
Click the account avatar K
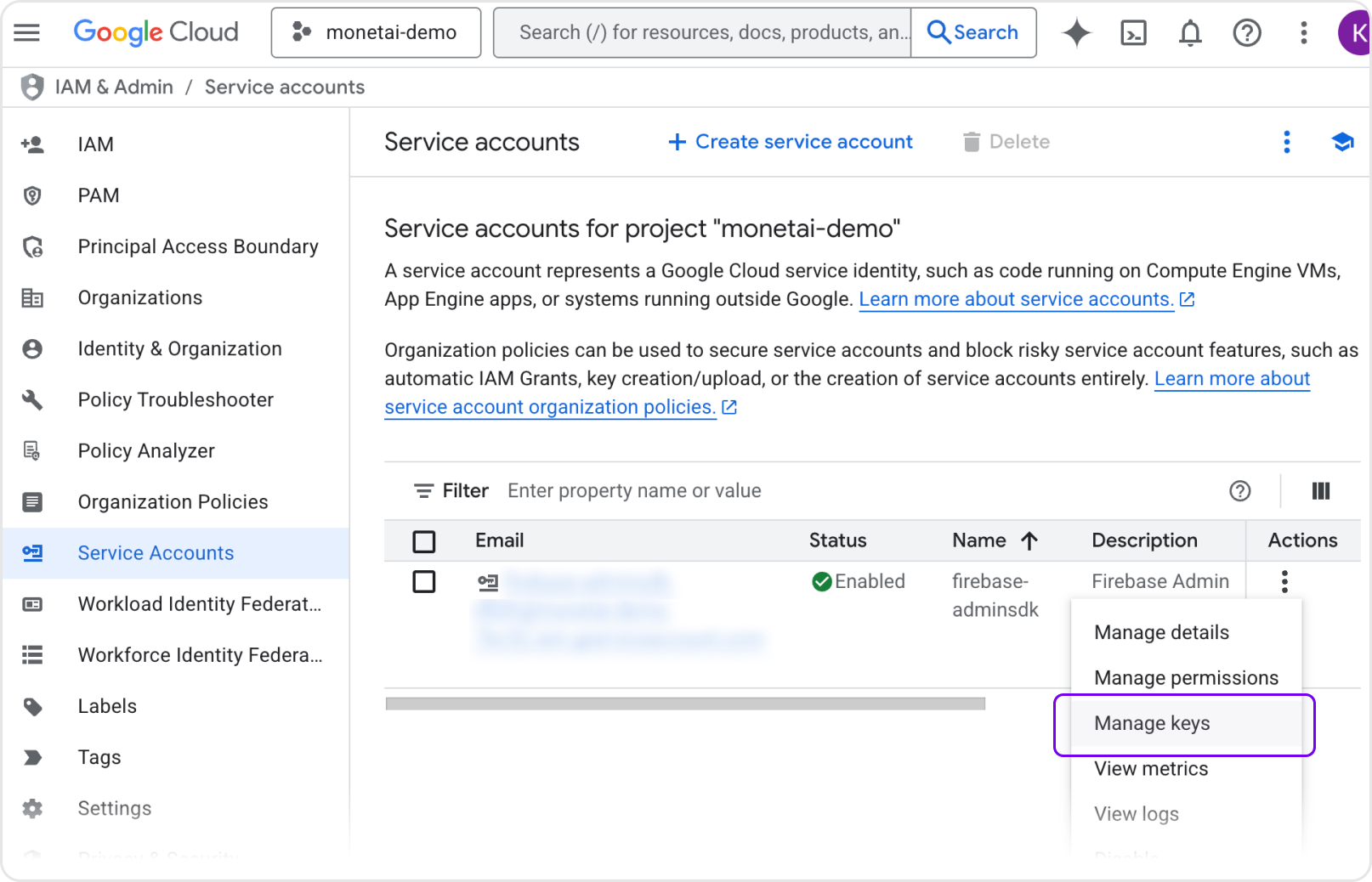tap(1355, 33)
